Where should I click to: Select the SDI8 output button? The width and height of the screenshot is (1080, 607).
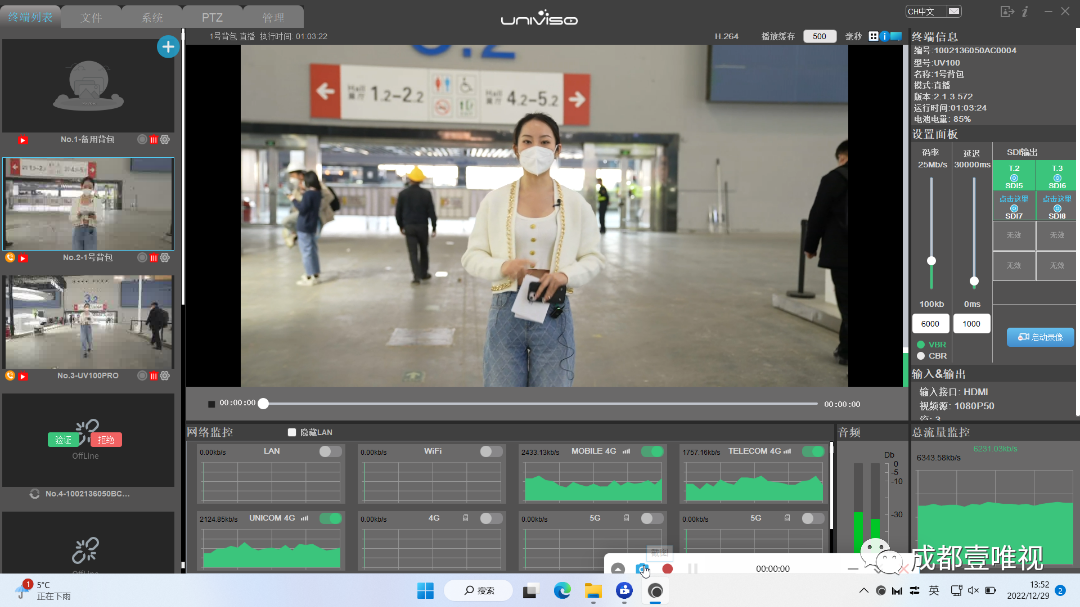1057,207
